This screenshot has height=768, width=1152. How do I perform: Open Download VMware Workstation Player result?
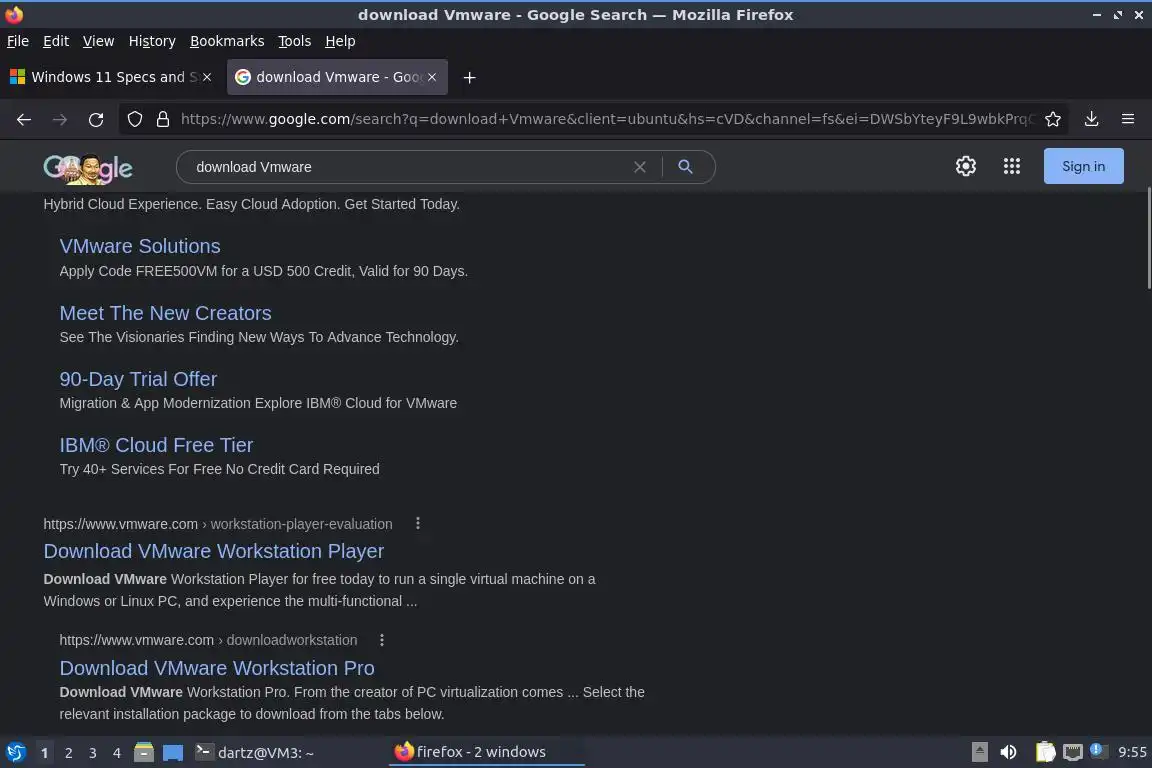click(x=214, y=551)
